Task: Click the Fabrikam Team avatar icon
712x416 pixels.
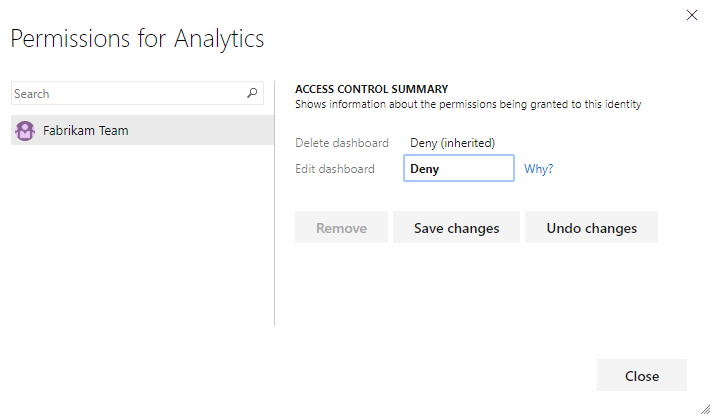Action: tap(26, 130)
